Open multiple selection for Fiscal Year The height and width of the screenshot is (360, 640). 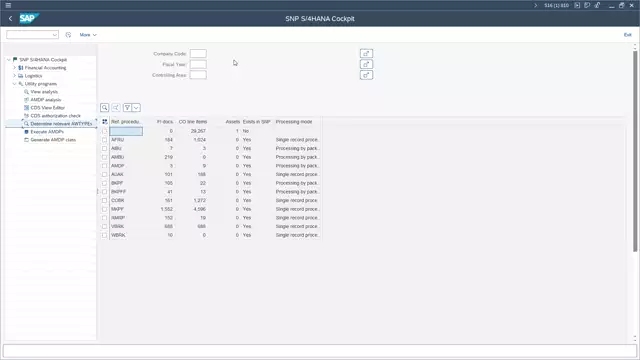[x=366, y=64]
